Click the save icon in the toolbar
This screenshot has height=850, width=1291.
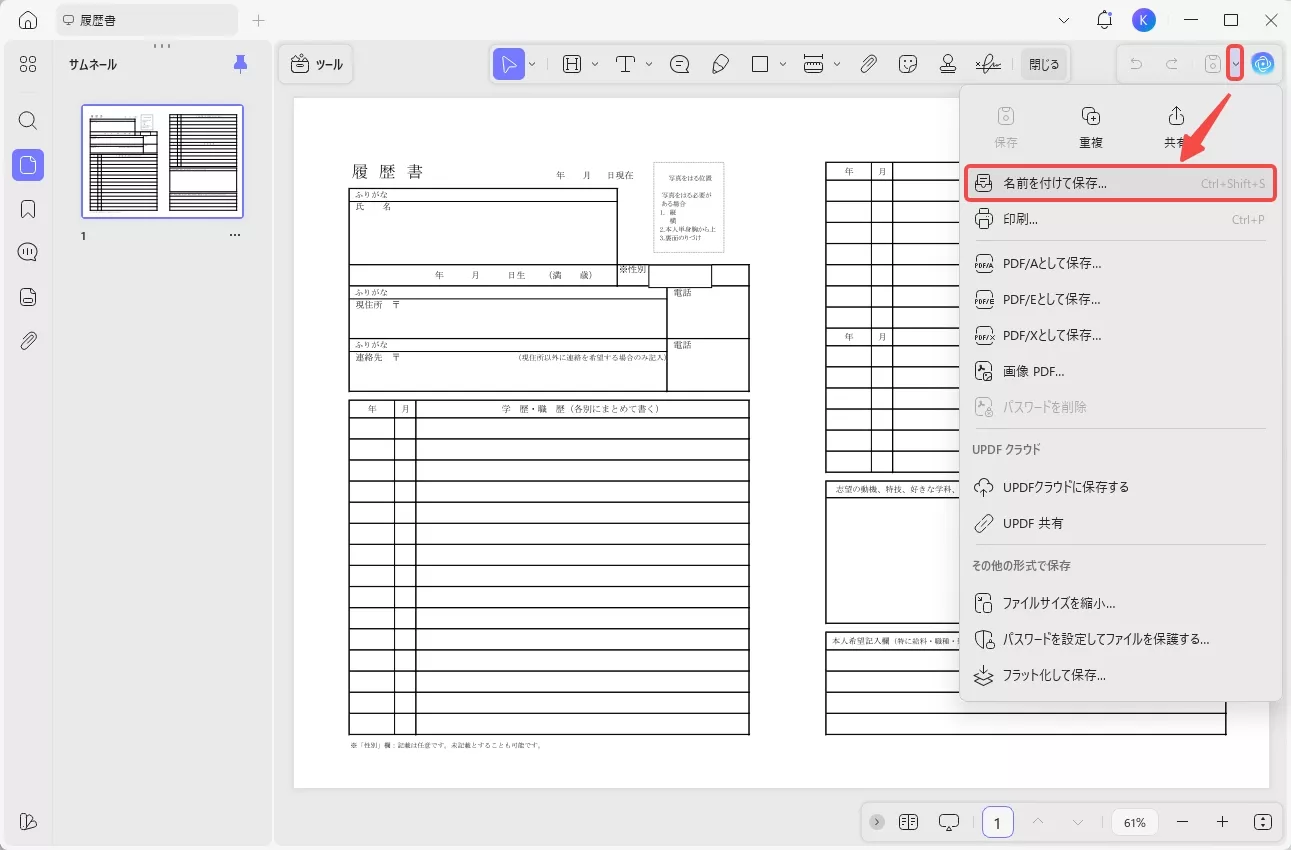pos(1212,64)
